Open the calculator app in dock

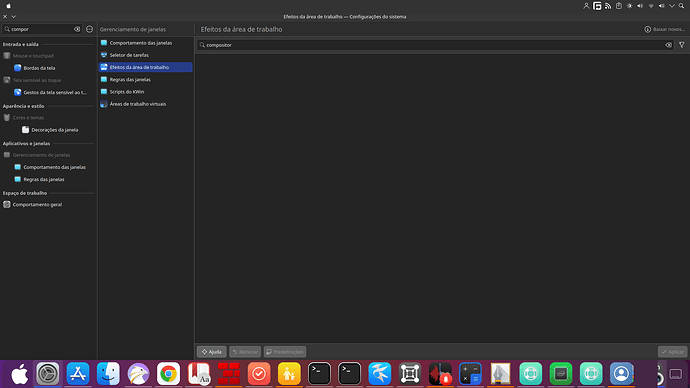(470, 373)
